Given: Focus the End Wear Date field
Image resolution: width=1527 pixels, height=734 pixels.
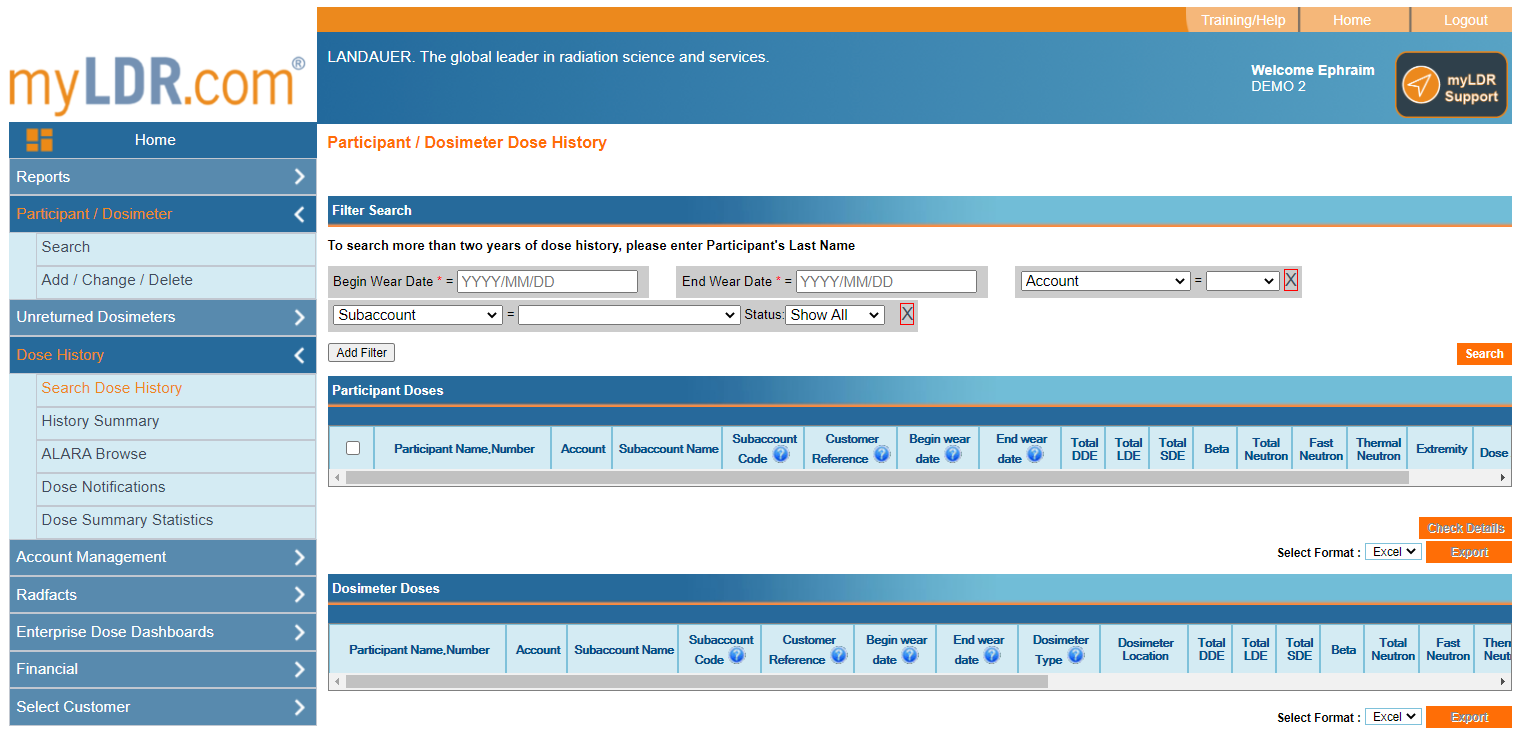Looking at the screenshot, I should coord(886,282).
